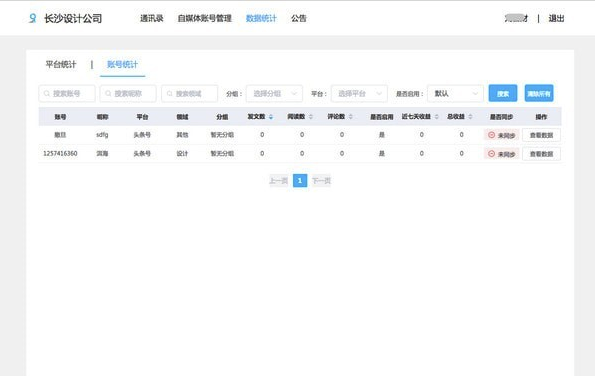Click 退出 to log out

pos(556,18)
